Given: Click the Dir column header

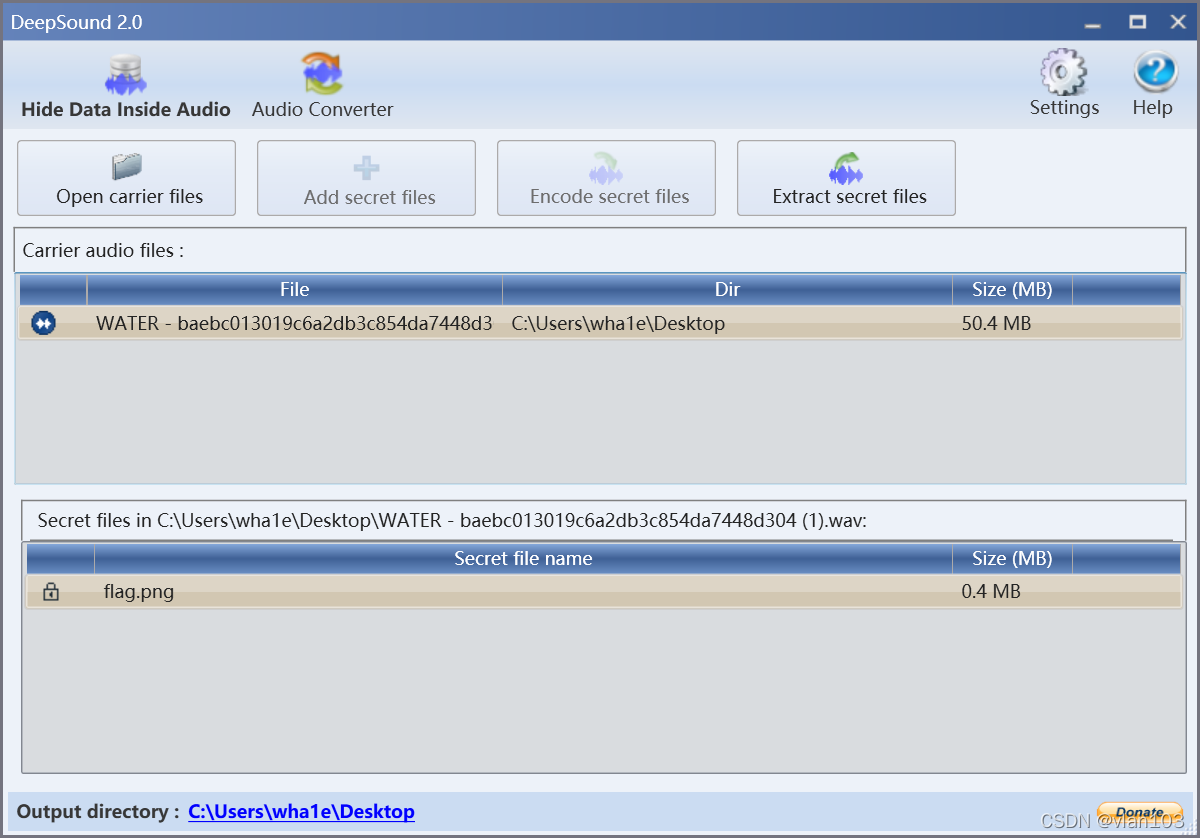Looking at the screenshot, I should (x=727, y=290).
